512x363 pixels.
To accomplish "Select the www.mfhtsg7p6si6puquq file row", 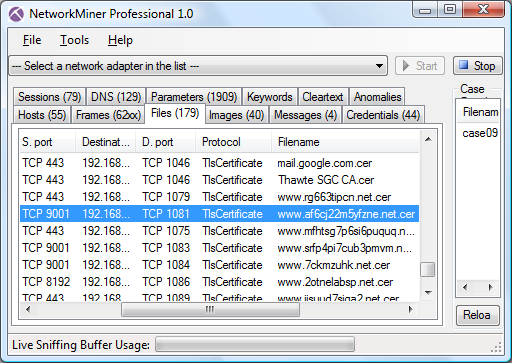I will pos(219,231).
